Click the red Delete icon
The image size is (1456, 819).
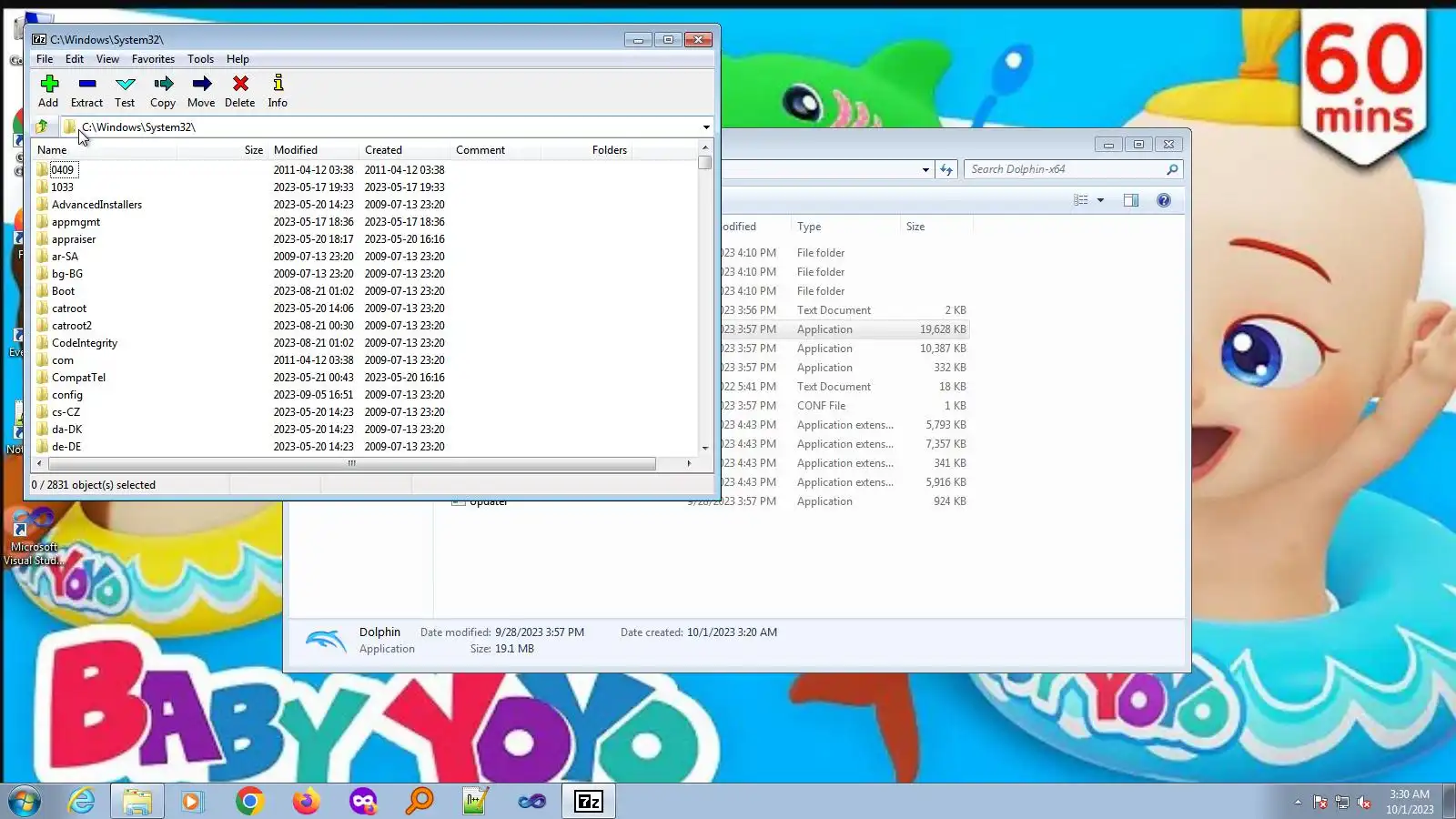pos(240,91)
